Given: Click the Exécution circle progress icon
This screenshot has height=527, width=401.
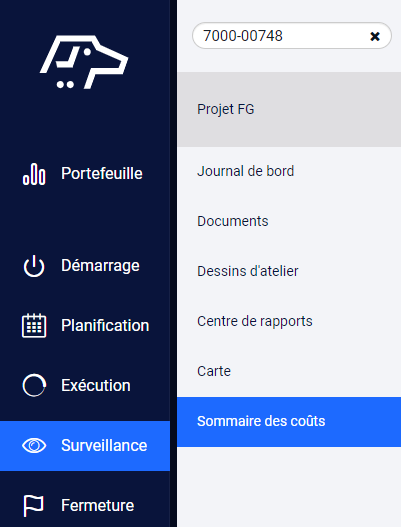Looking at the screenshot, I should (34, 385).
